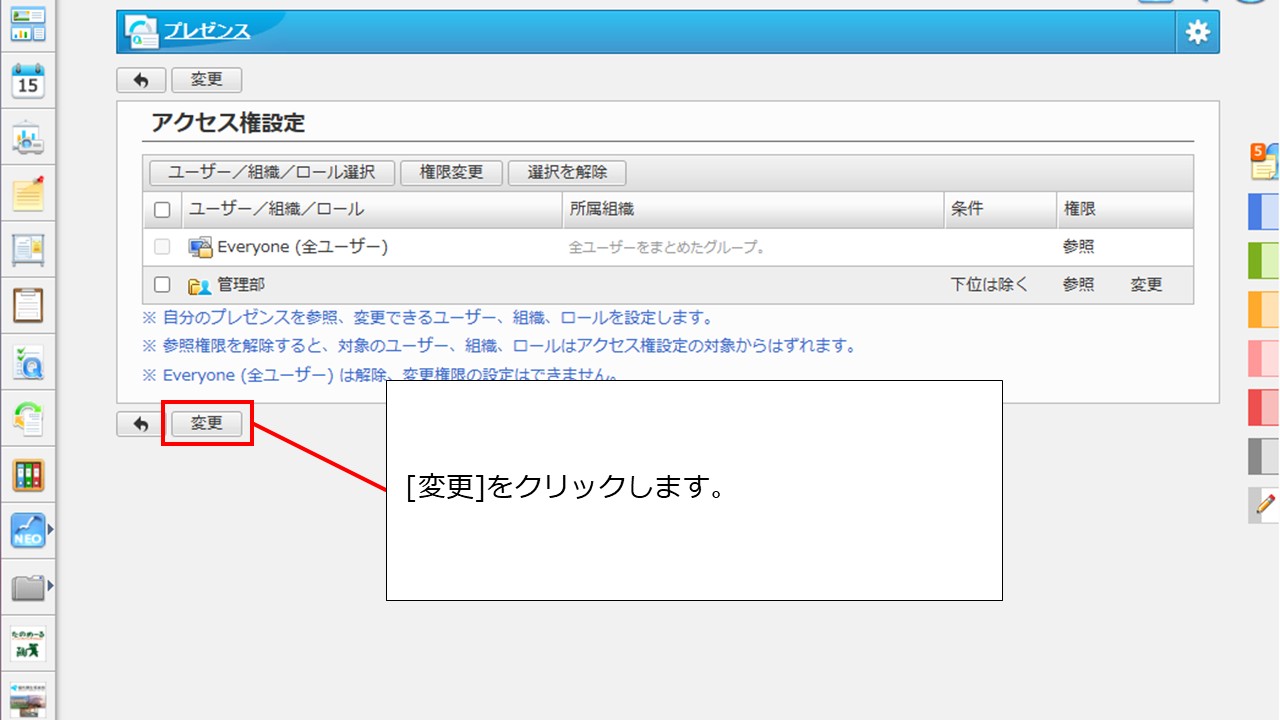1280x720 pixels.
Task: Select the orange sticky note color
Action: click(x=1264, y=310)
